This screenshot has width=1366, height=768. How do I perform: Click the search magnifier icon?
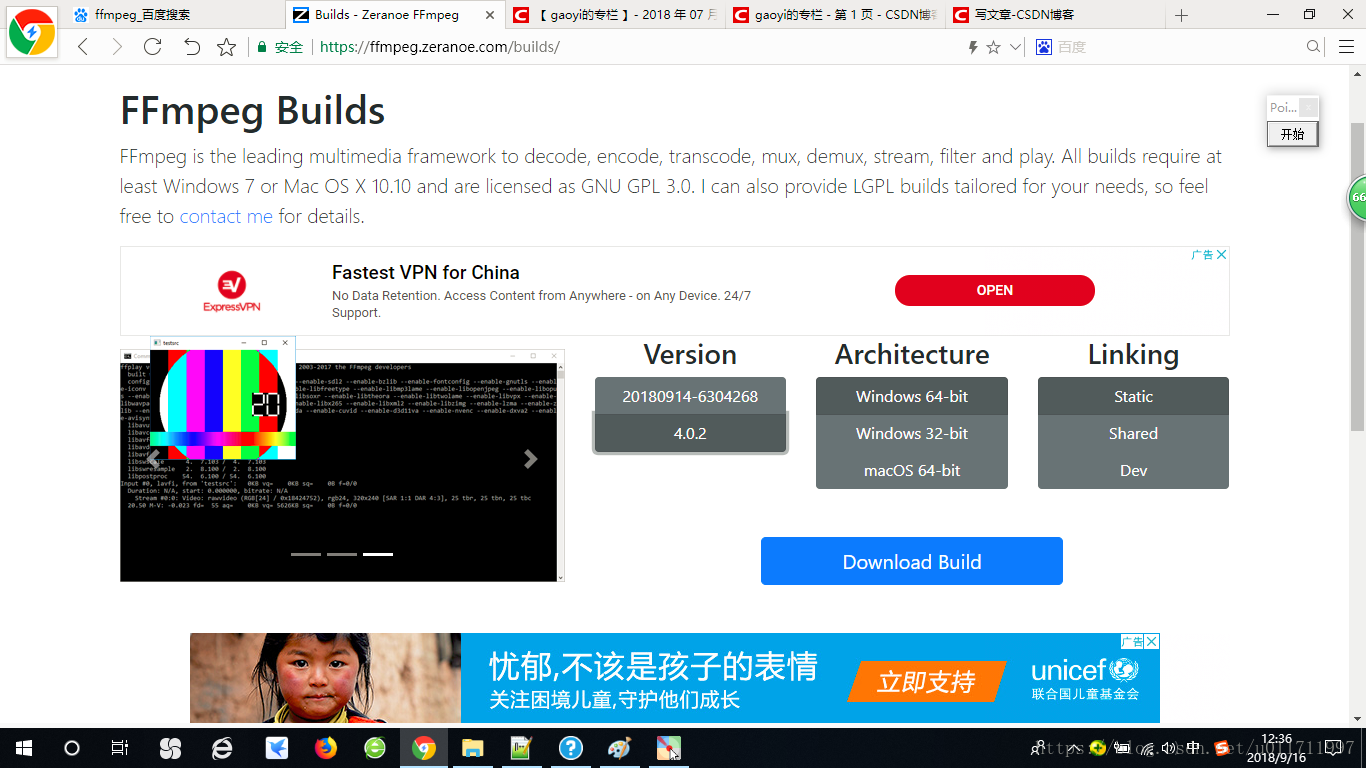pyautogui.click(x=1314, y=47)
